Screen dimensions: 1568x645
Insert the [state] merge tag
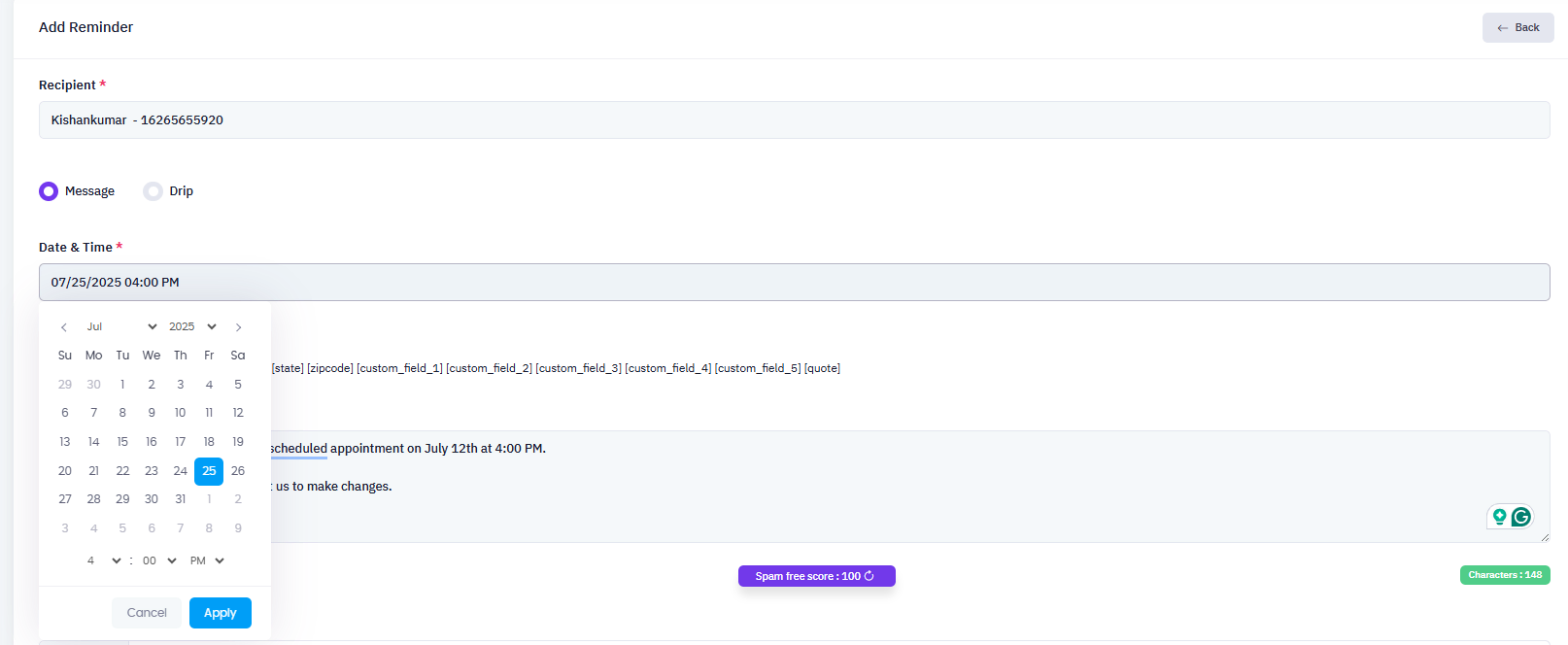tap(288, 368)
